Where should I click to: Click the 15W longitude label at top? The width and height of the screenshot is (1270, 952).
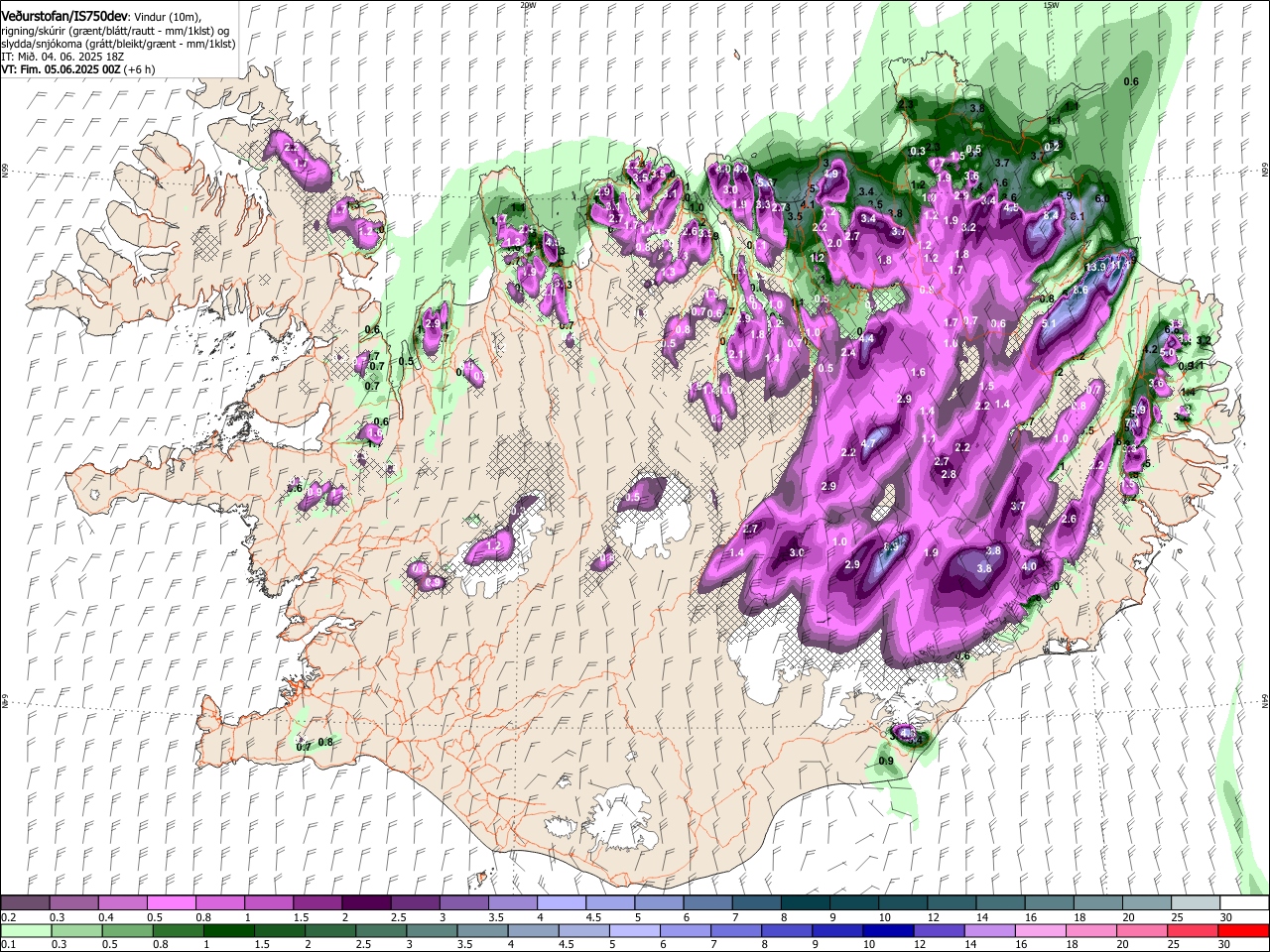pos(1051,5)
